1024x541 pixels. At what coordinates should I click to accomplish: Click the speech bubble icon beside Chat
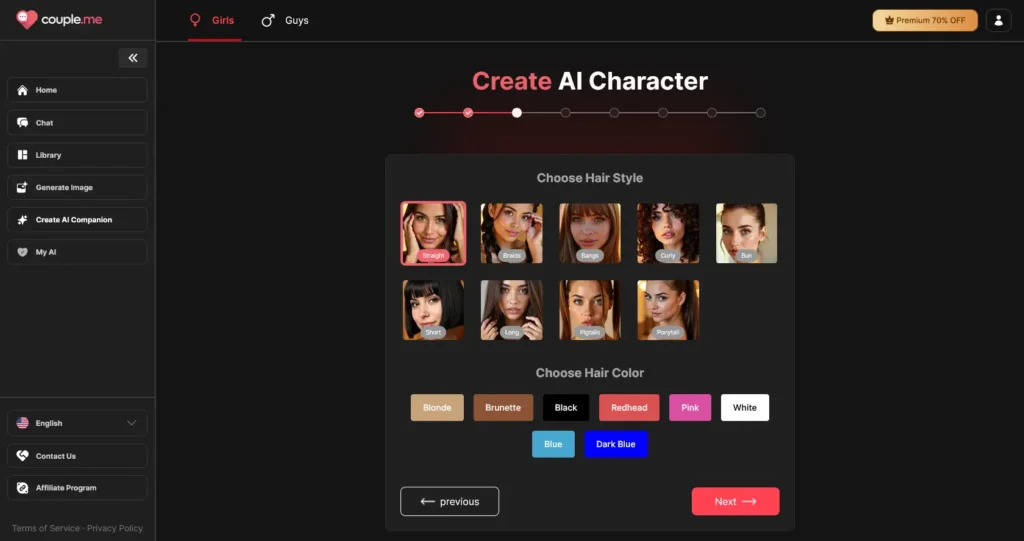[22, 123]
